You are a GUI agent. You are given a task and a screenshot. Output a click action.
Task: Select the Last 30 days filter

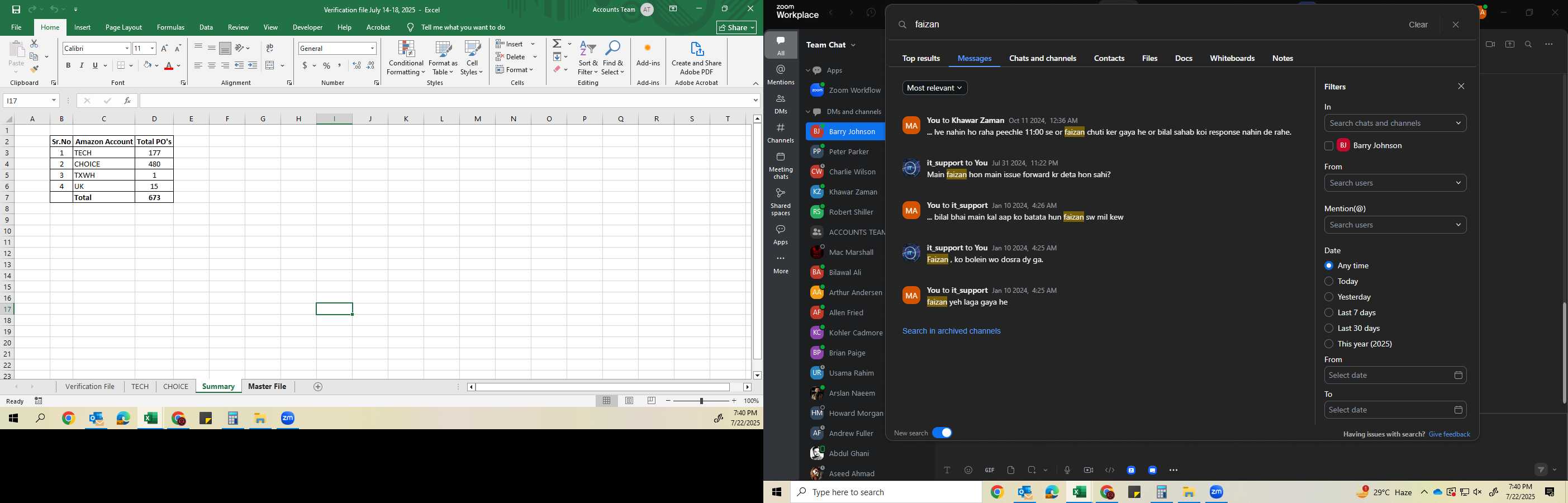[1328, 328]
